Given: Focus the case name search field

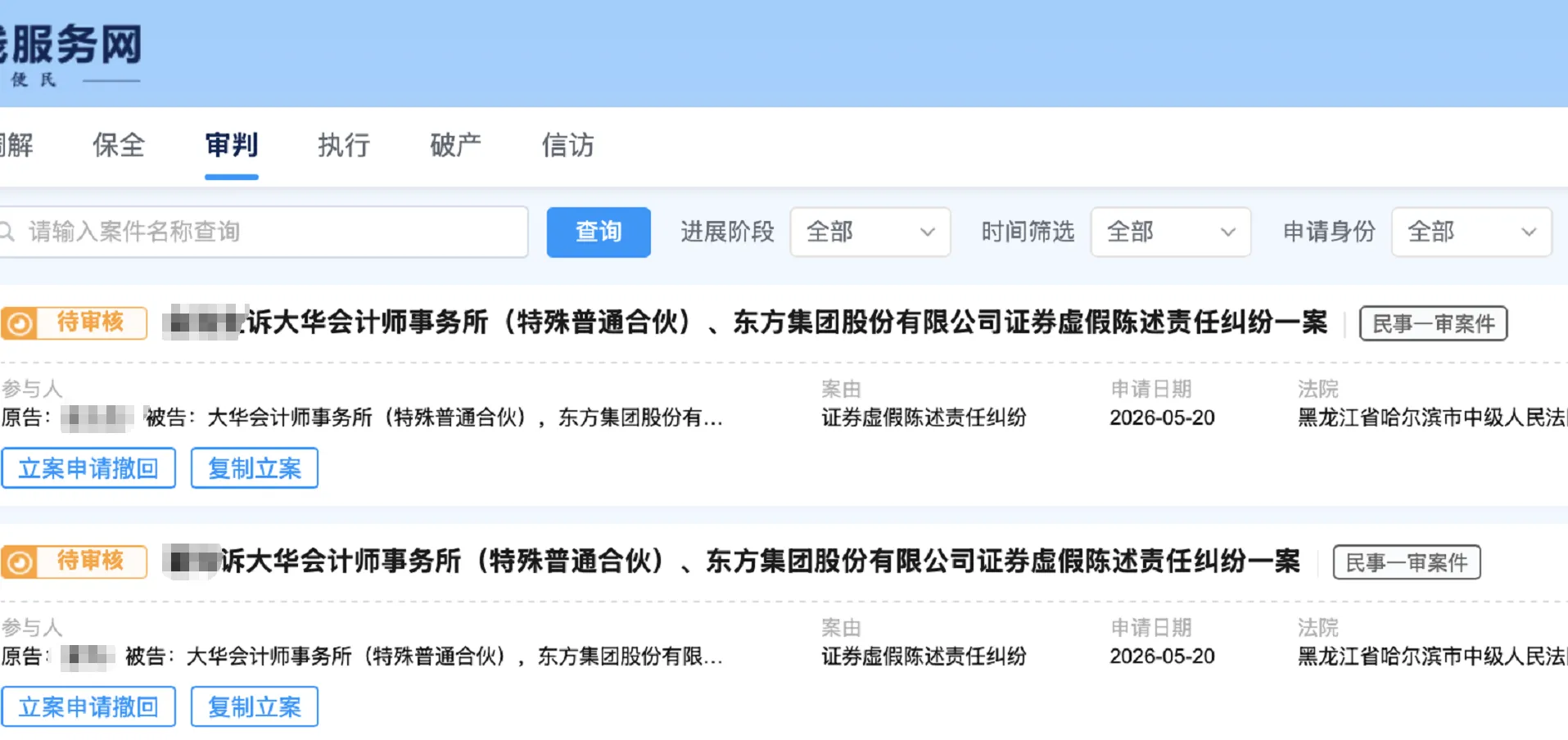Looking at the screenshot, I should tap(264, 232).
